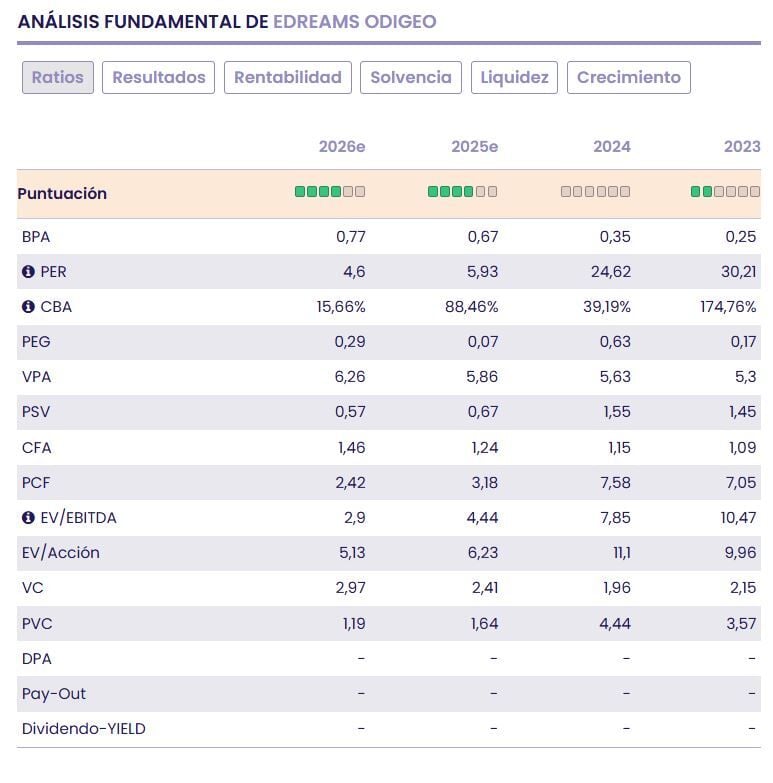
Task: Click the 2025e column header
Action: tap(474, 147)
